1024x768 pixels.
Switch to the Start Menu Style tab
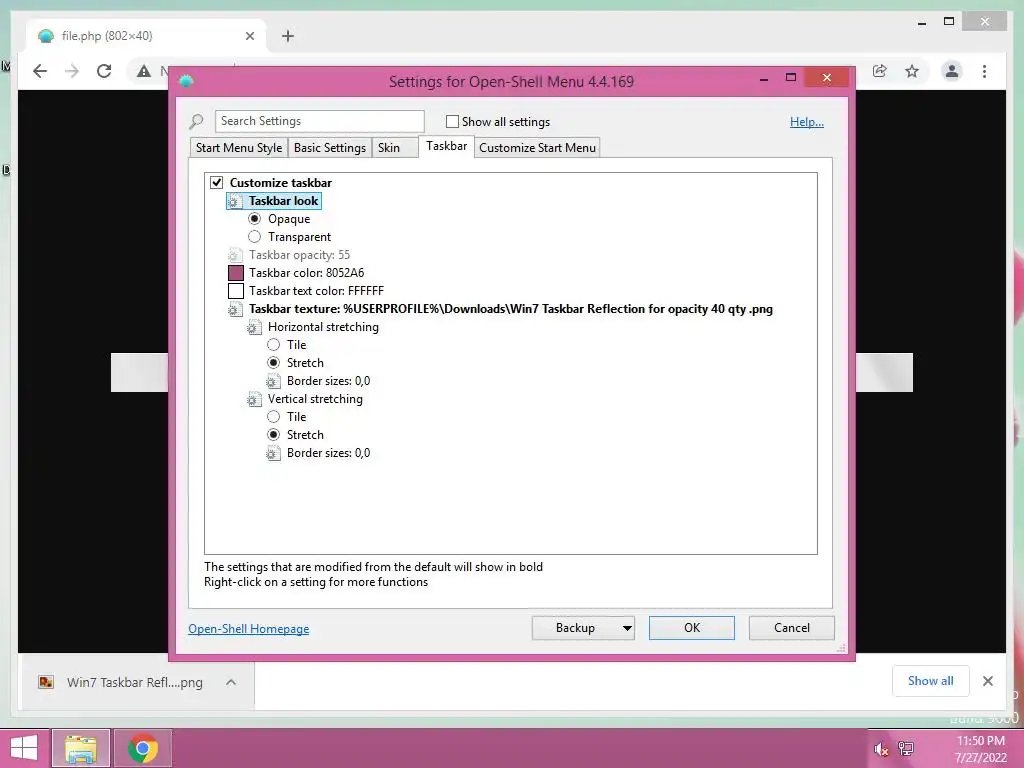click(239, 148)
